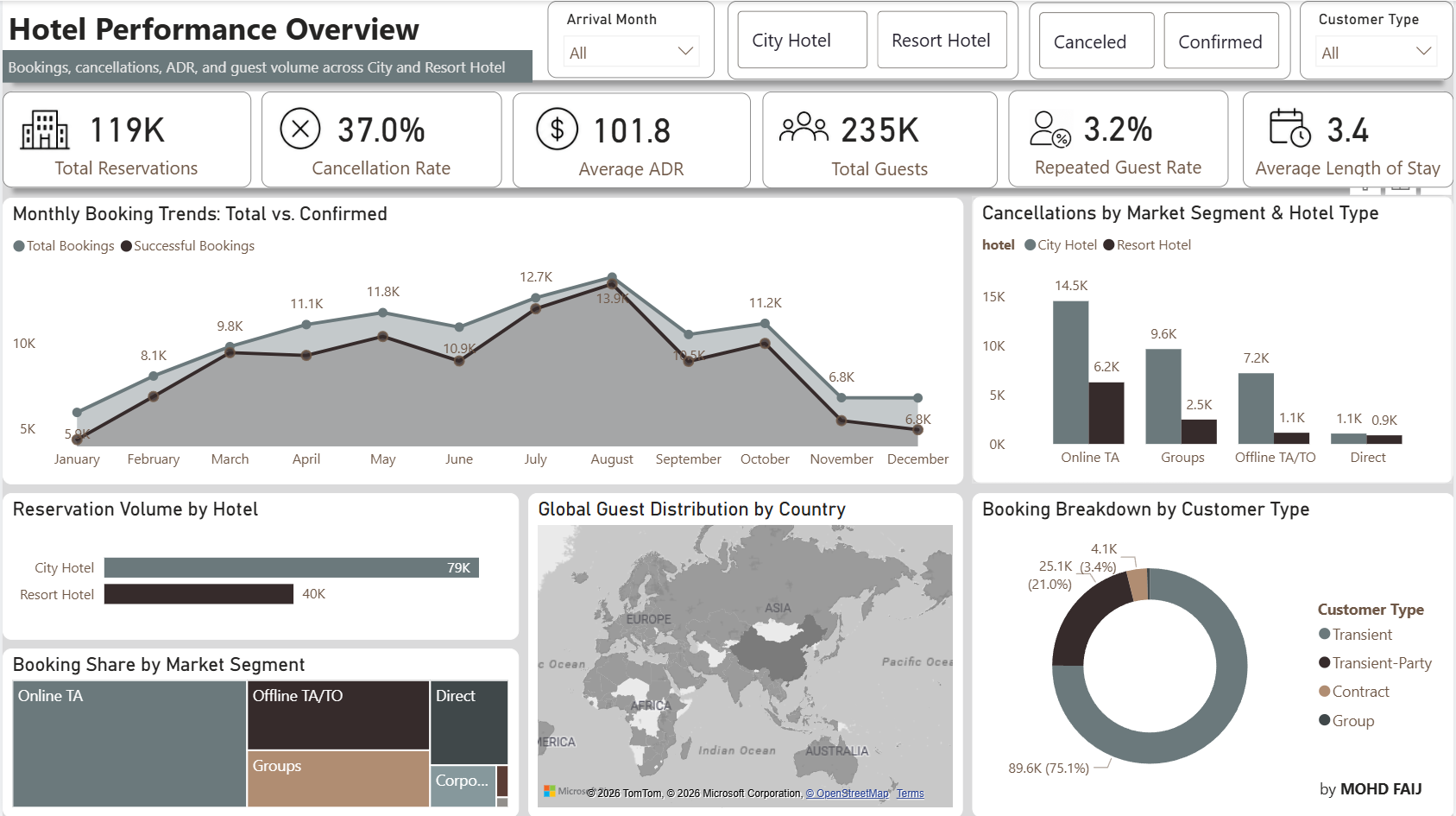Click the City Hotel 79K bar
This screenshot has width=1456, height=816.
(292, 567)
